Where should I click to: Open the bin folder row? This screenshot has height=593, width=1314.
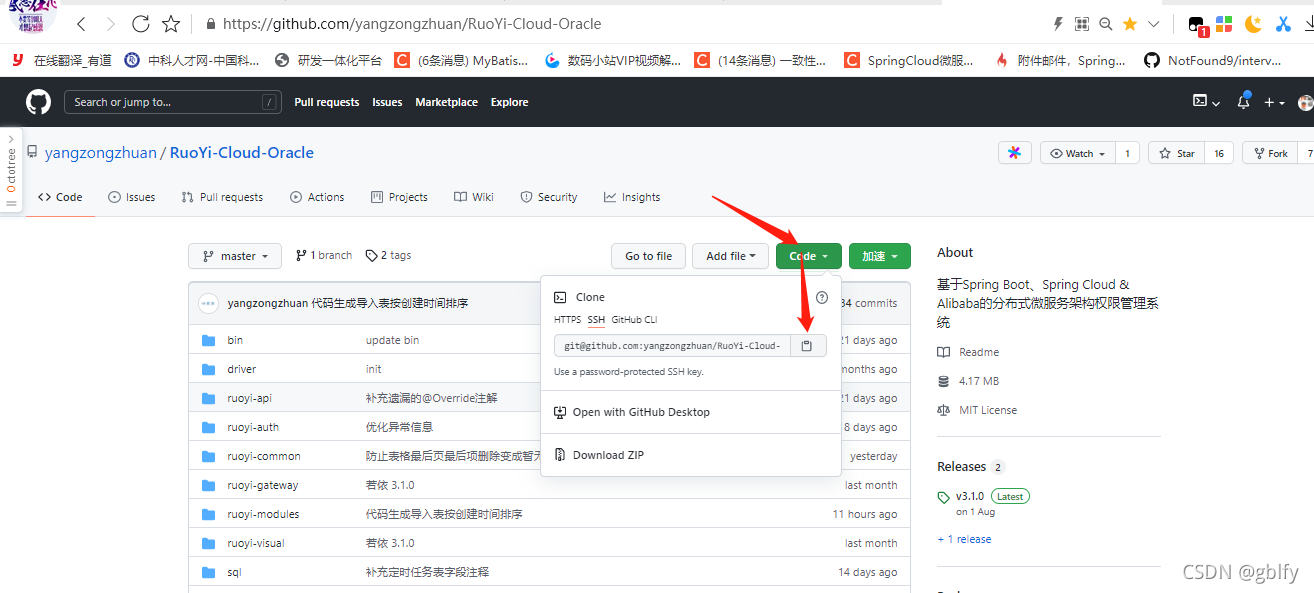[x=549, y=340]
